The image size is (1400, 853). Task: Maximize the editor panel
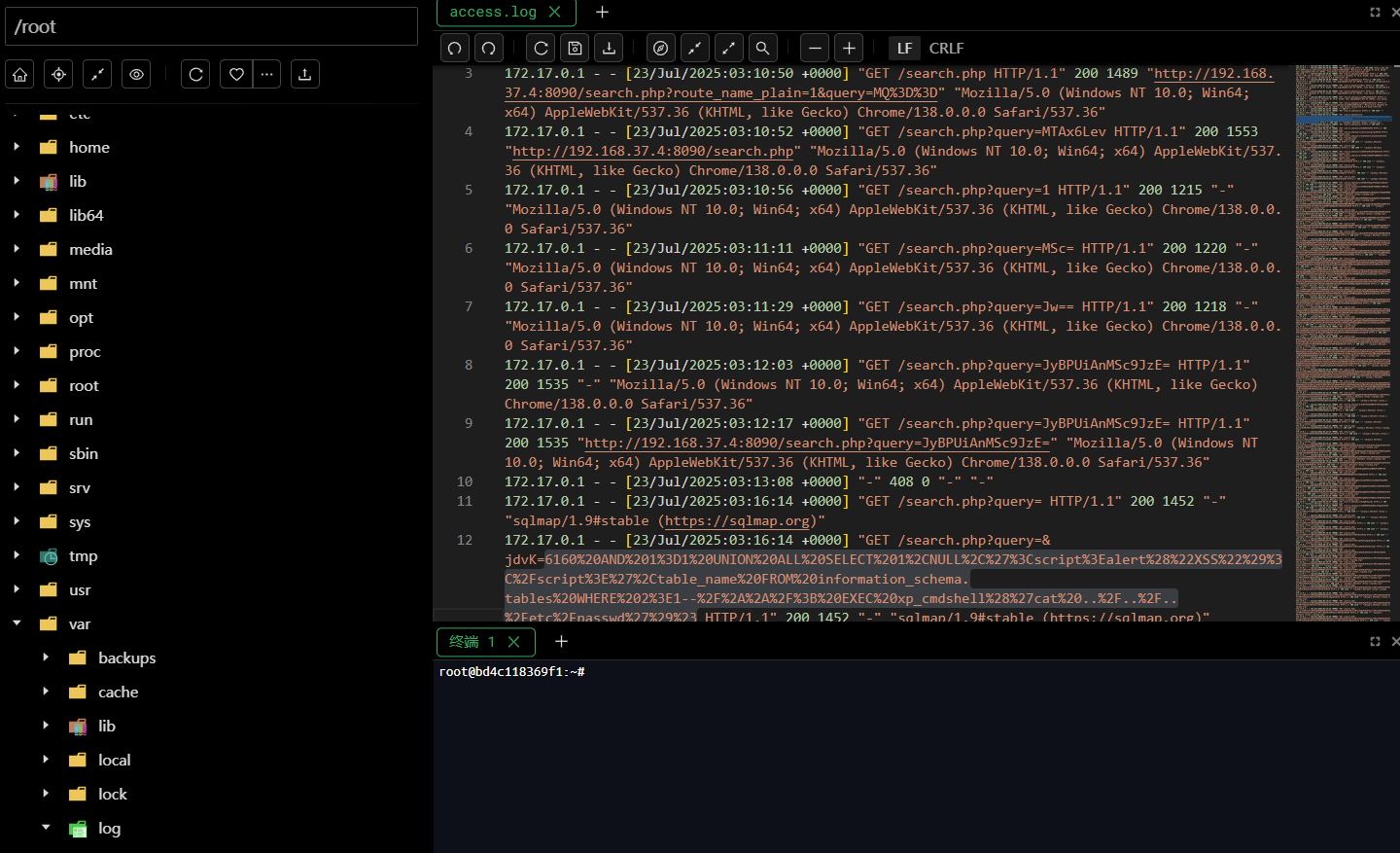(x=1375, y=12)
